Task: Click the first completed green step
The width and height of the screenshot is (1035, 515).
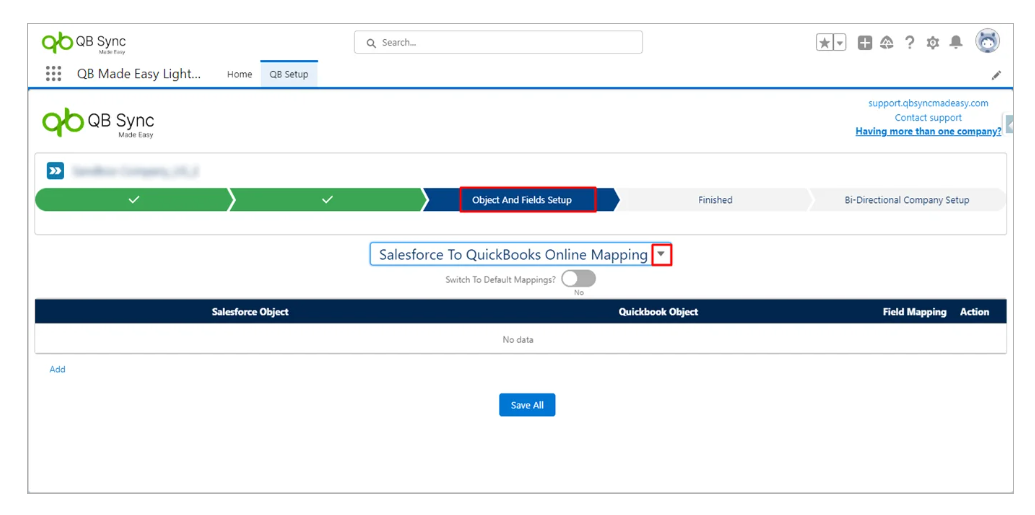Action: [133, 199]
